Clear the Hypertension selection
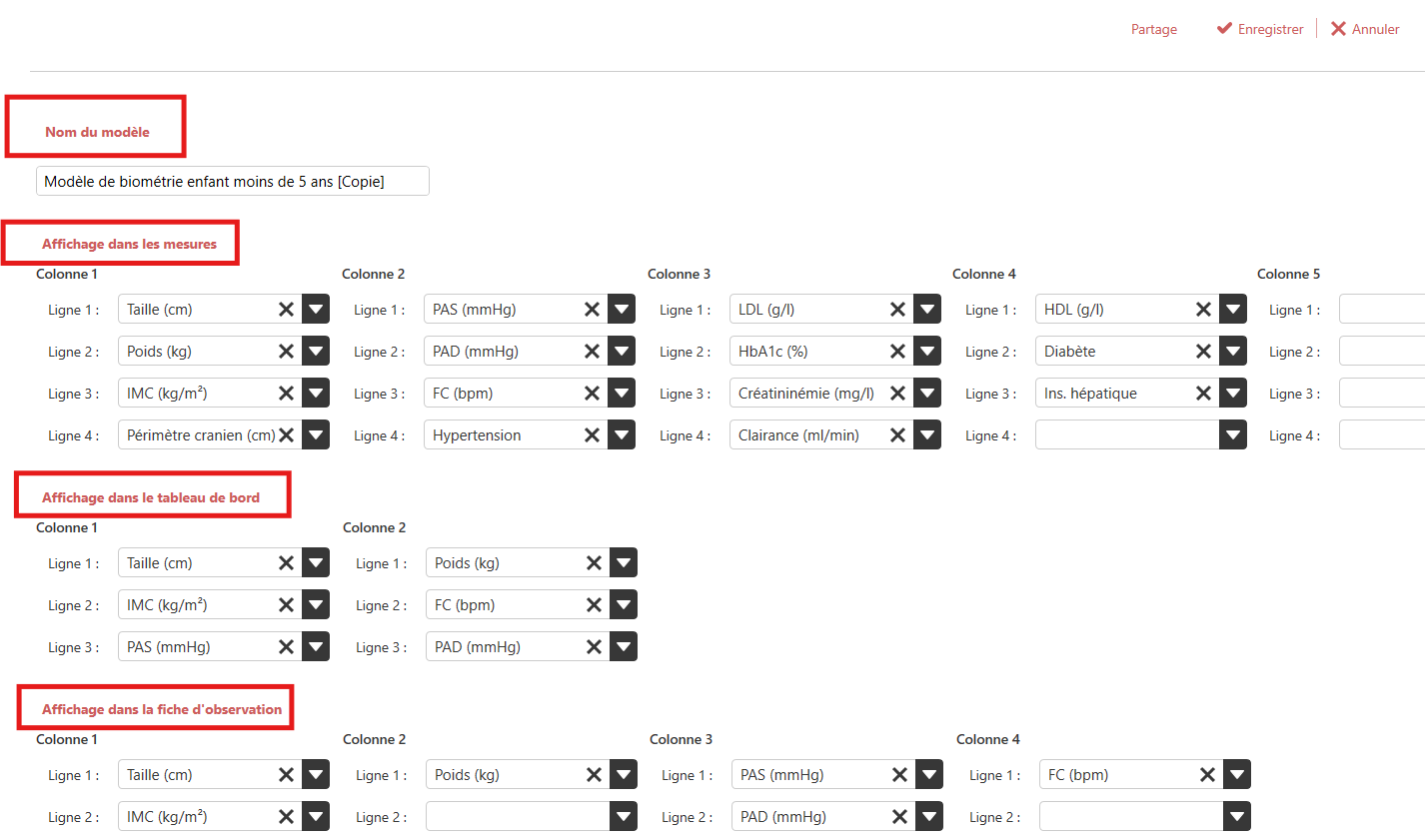 coord(592,435)
